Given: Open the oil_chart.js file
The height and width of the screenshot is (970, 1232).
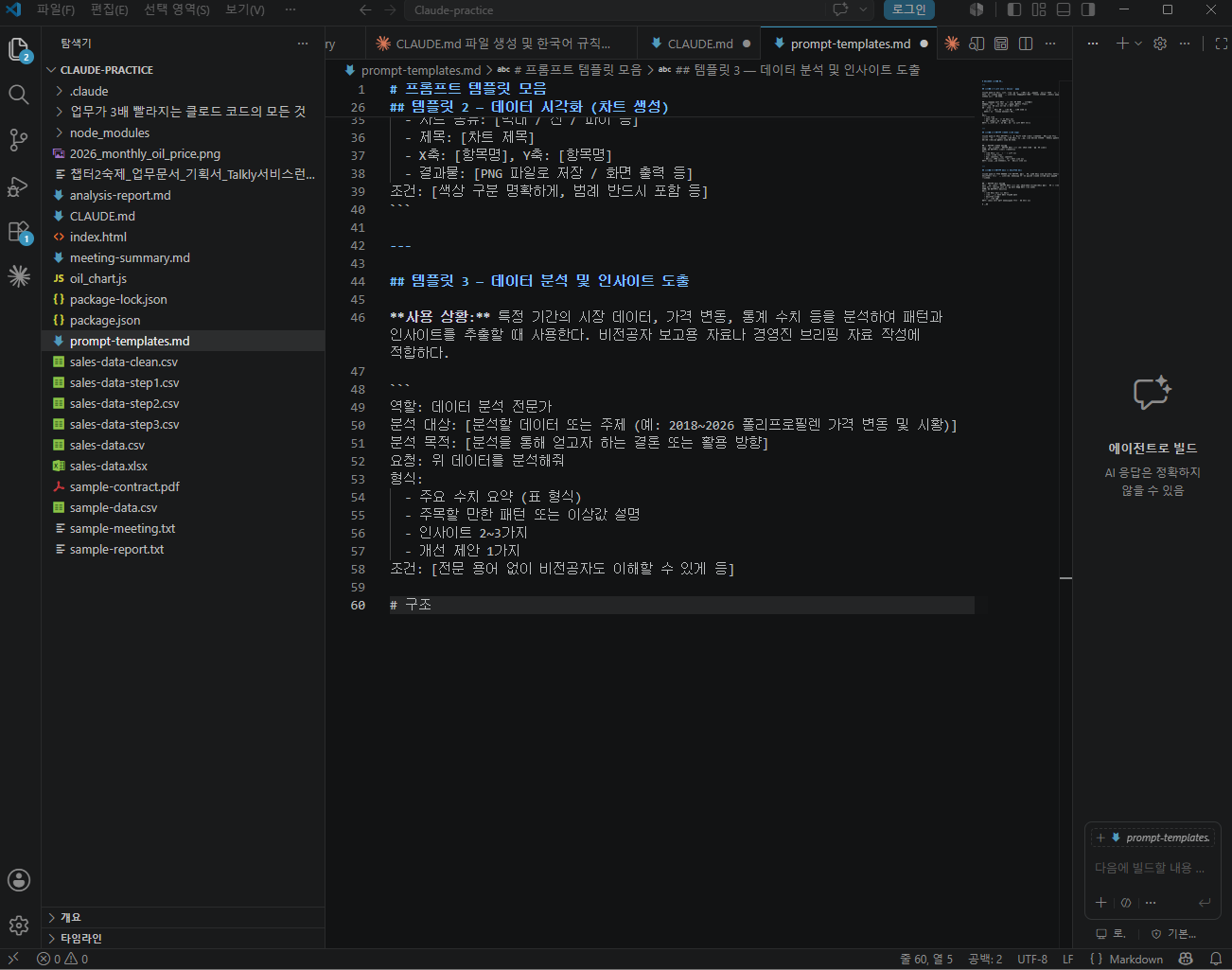Looking at the screenshot, I should (x=183, y=278).
